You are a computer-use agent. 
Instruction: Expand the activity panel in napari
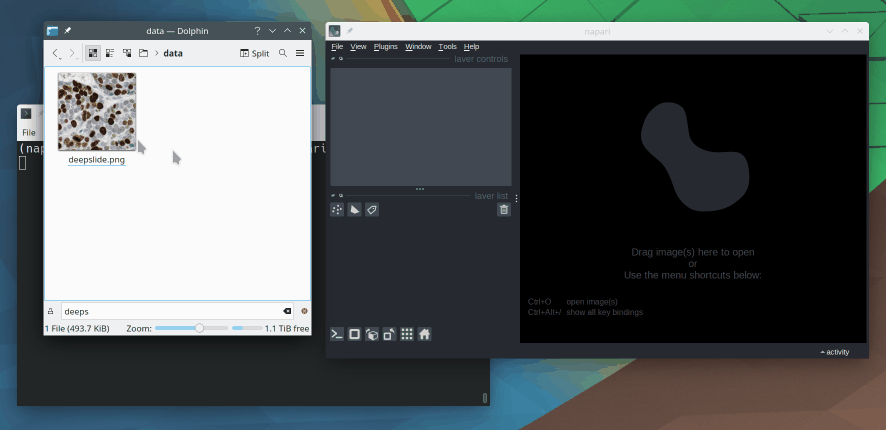[x=834, y=352]
